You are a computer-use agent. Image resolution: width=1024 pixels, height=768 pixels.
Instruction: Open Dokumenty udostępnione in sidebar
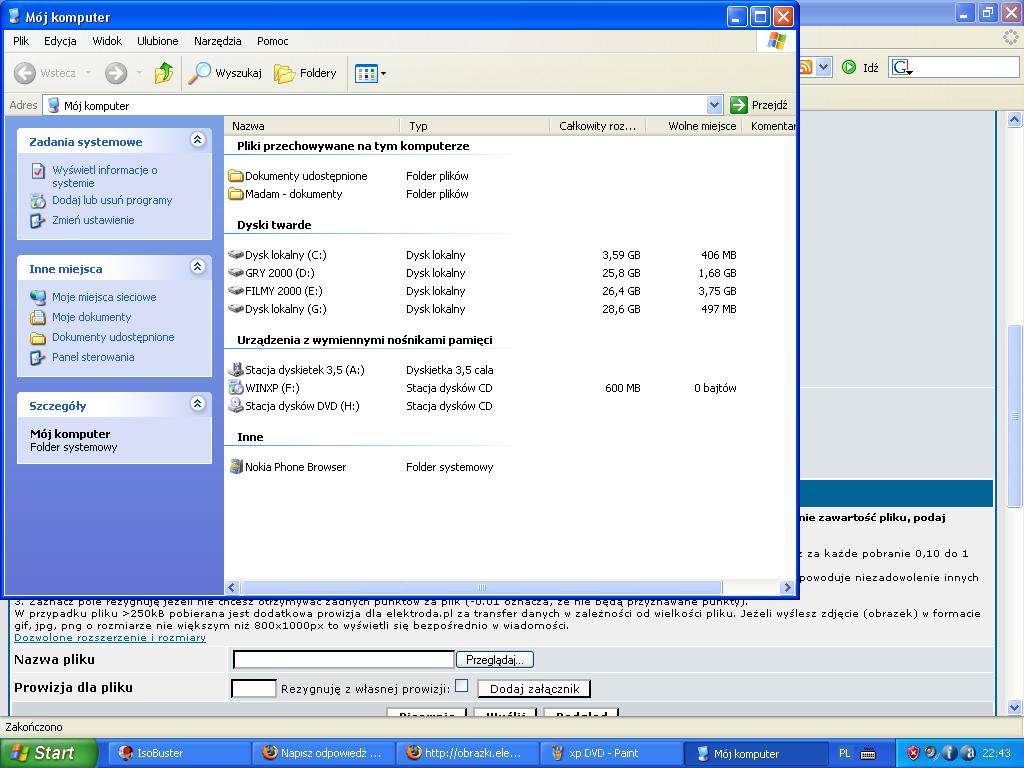(113, 337)
